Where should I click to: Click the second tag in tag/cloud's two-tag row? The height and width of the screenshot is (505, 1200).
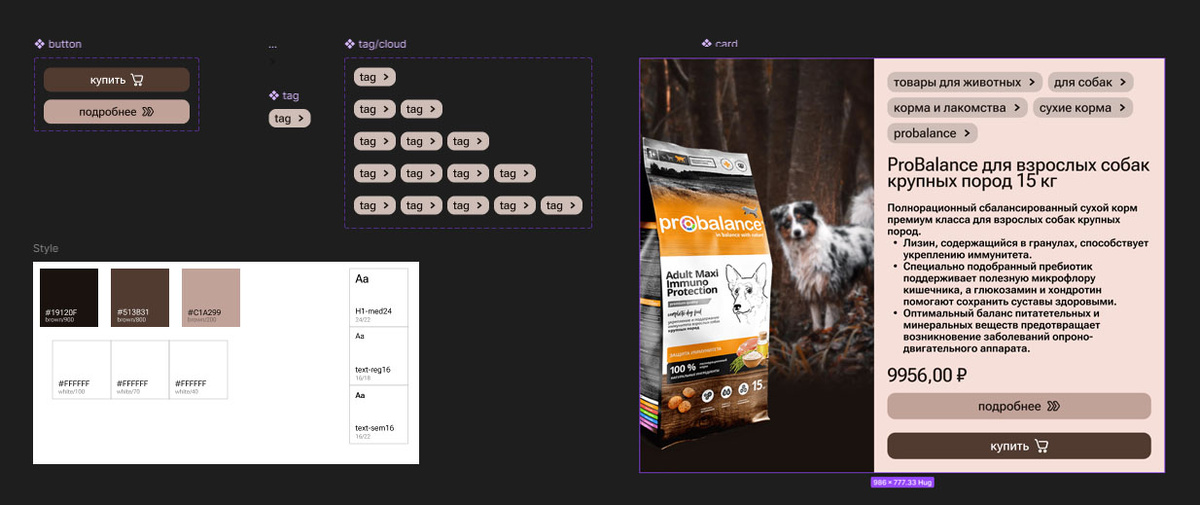(x=421, y=109)
